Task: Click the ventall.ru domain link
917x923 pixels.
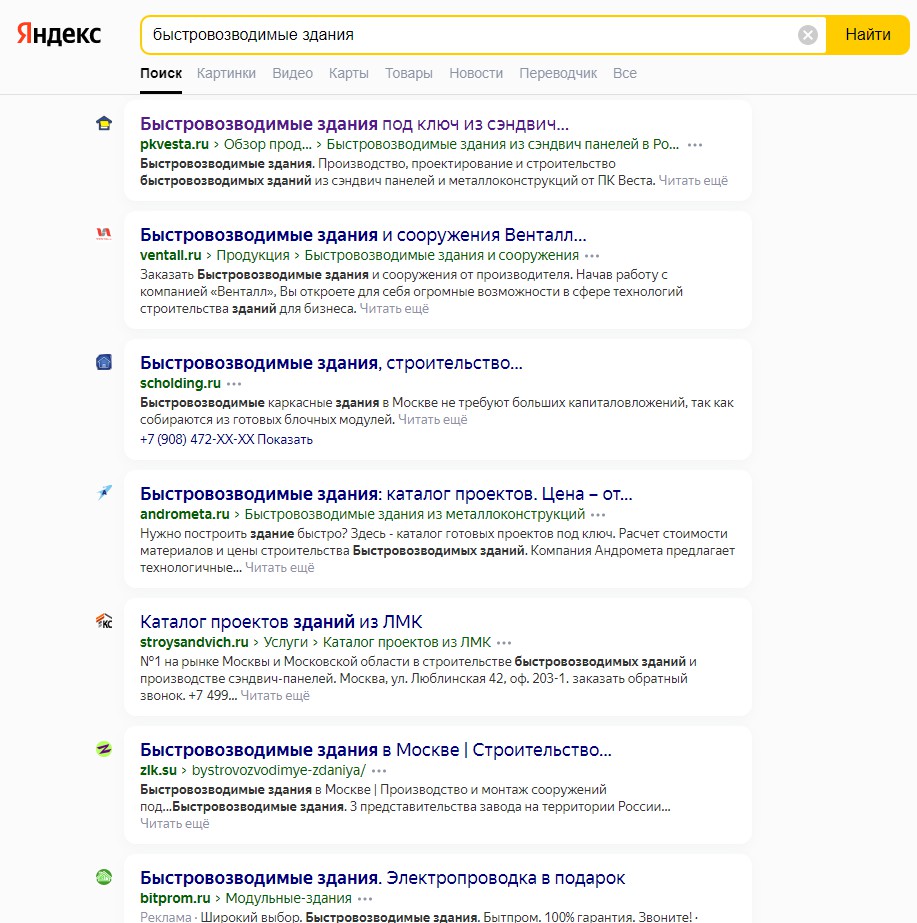Action: click(171, 255)
